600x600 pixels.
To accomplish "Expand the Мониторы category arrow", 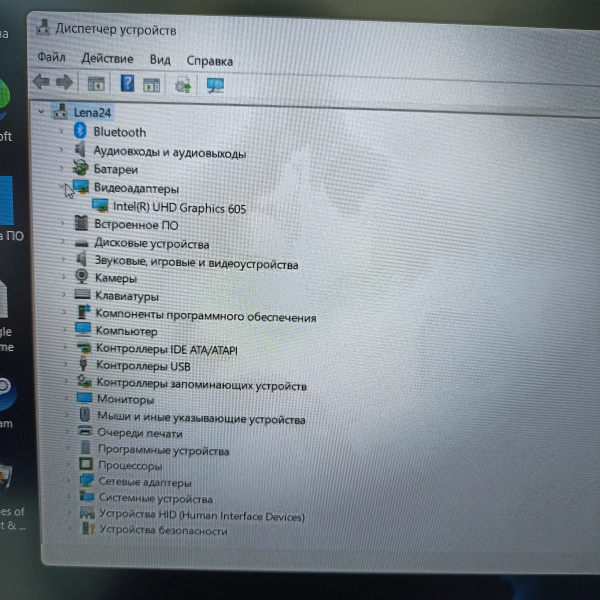I will [x=67, y=398].
